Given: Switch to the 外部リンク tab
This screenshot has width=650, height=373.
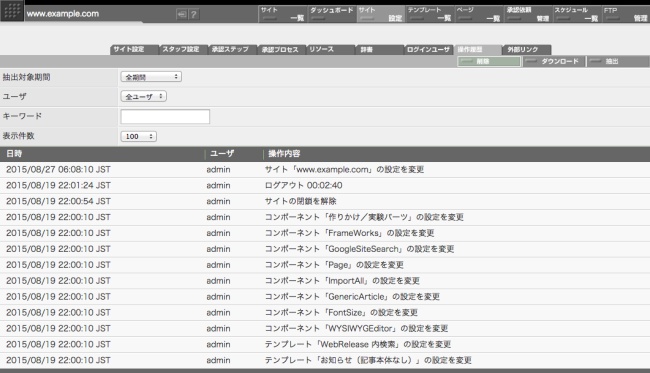Looking at the screenshot, I should [x=526, y=49].
